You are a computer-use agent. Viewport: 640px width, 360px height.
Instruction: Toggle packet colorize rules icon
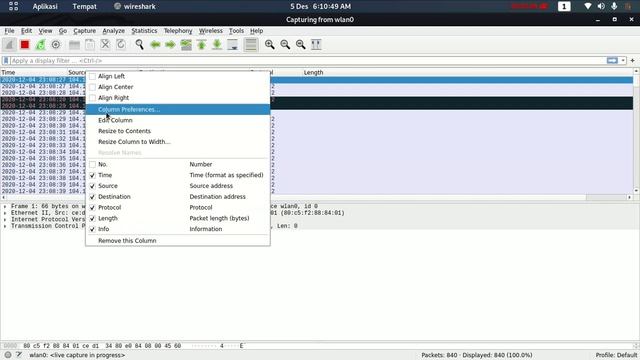pyautogui.click(x=251, y=44)
